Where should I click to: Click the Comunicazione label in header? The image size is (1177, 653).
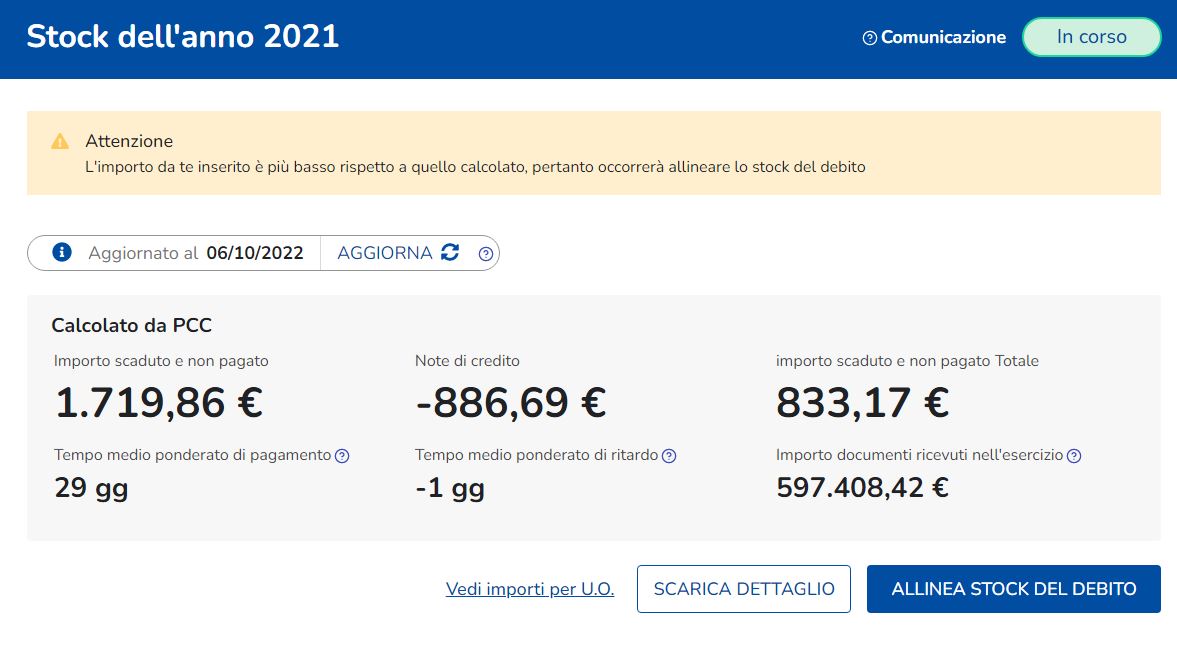coord(943,38)
